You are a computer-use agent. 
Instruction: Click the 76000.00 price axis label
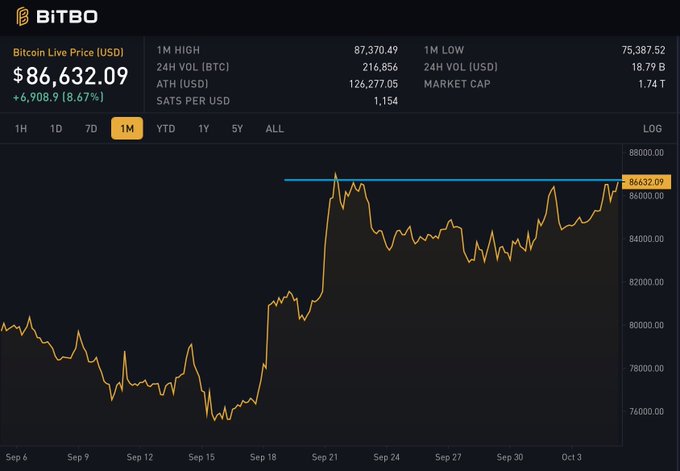[646, 412]
